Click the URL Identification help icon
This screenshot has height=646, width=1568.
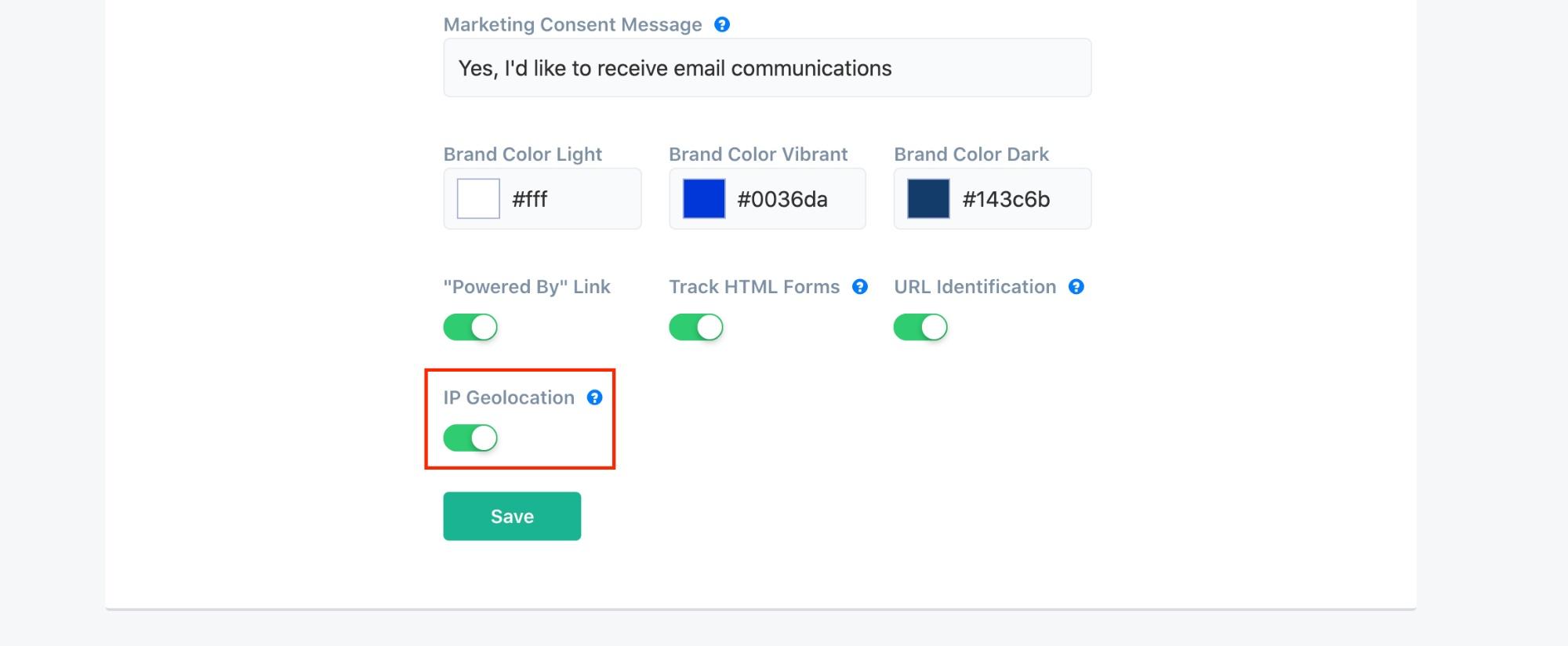pyautogui.click(x=1076, y=287)
